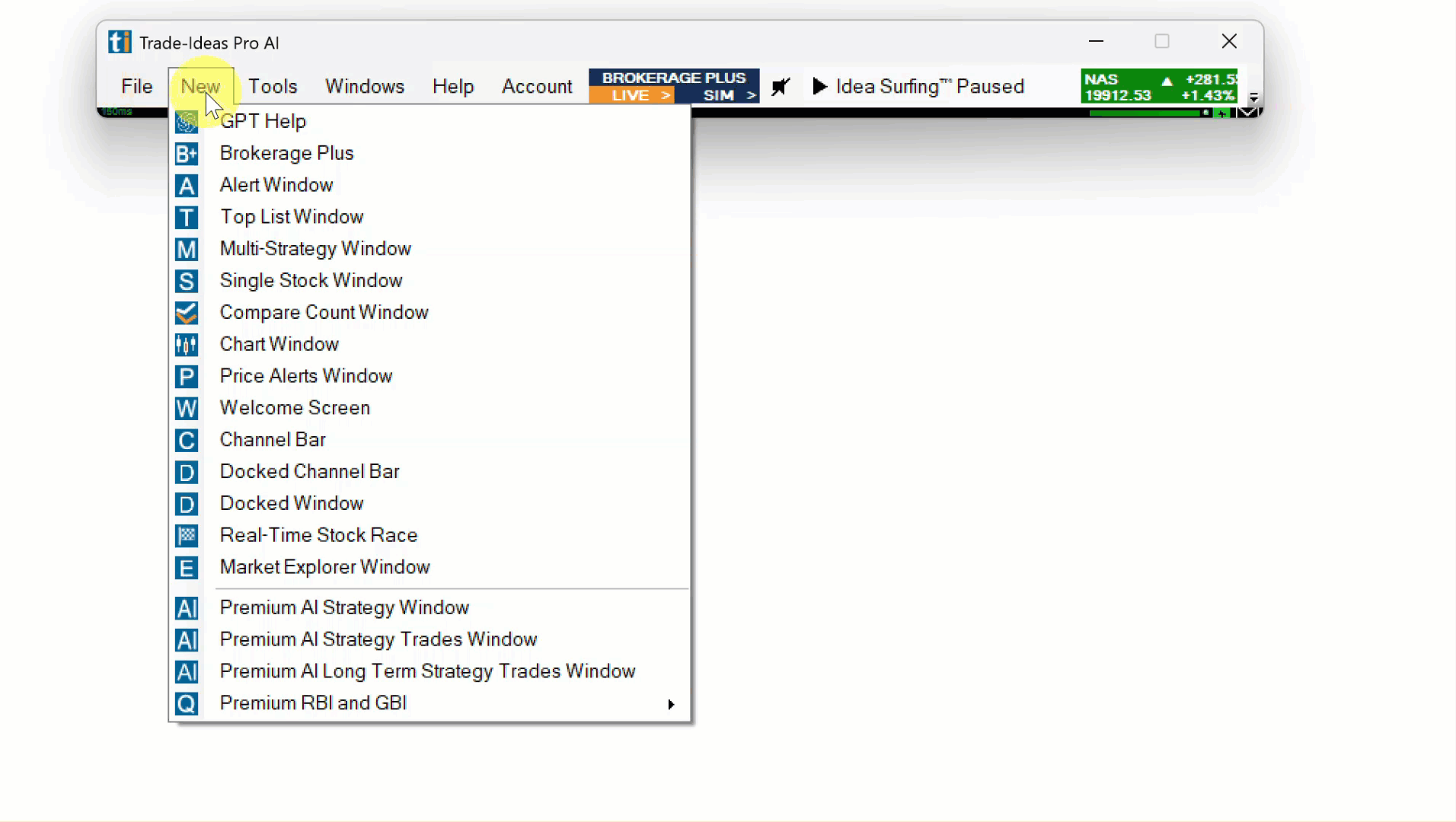This screenshot has width=1456, height=822.
Task: Click the W Welcome Screen icon
Action: click(x=187, y=409)
